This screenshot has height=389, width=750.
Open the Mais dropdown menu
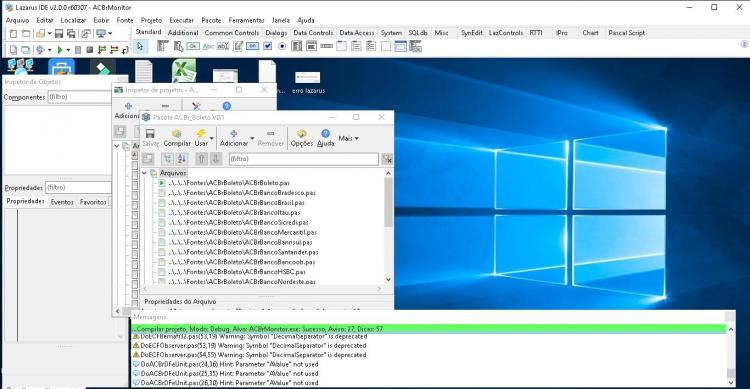click(x=349, y=138)
